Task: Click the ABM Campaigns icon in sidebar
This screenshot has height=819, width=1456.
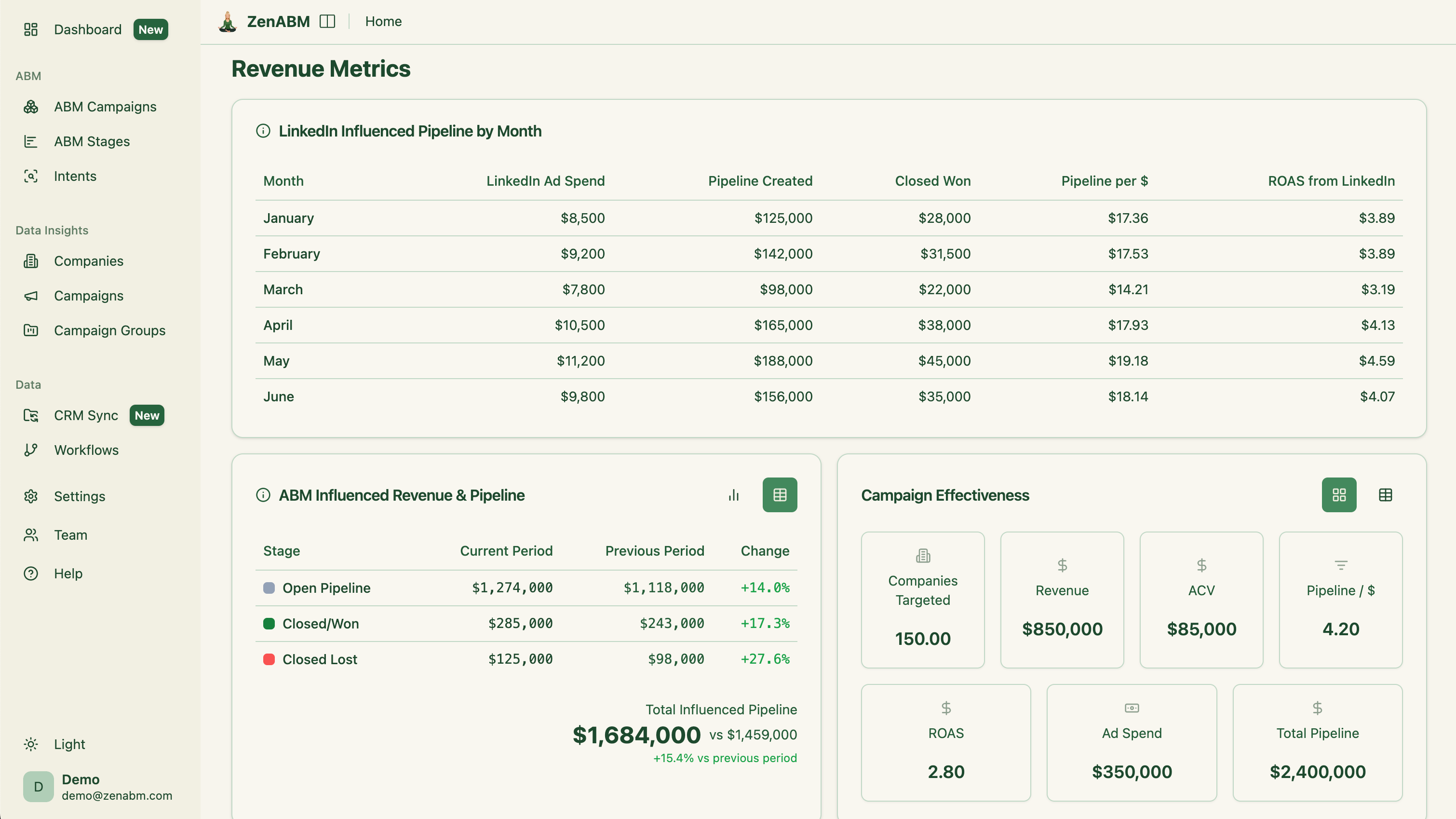Action: [x=30, y=106]
